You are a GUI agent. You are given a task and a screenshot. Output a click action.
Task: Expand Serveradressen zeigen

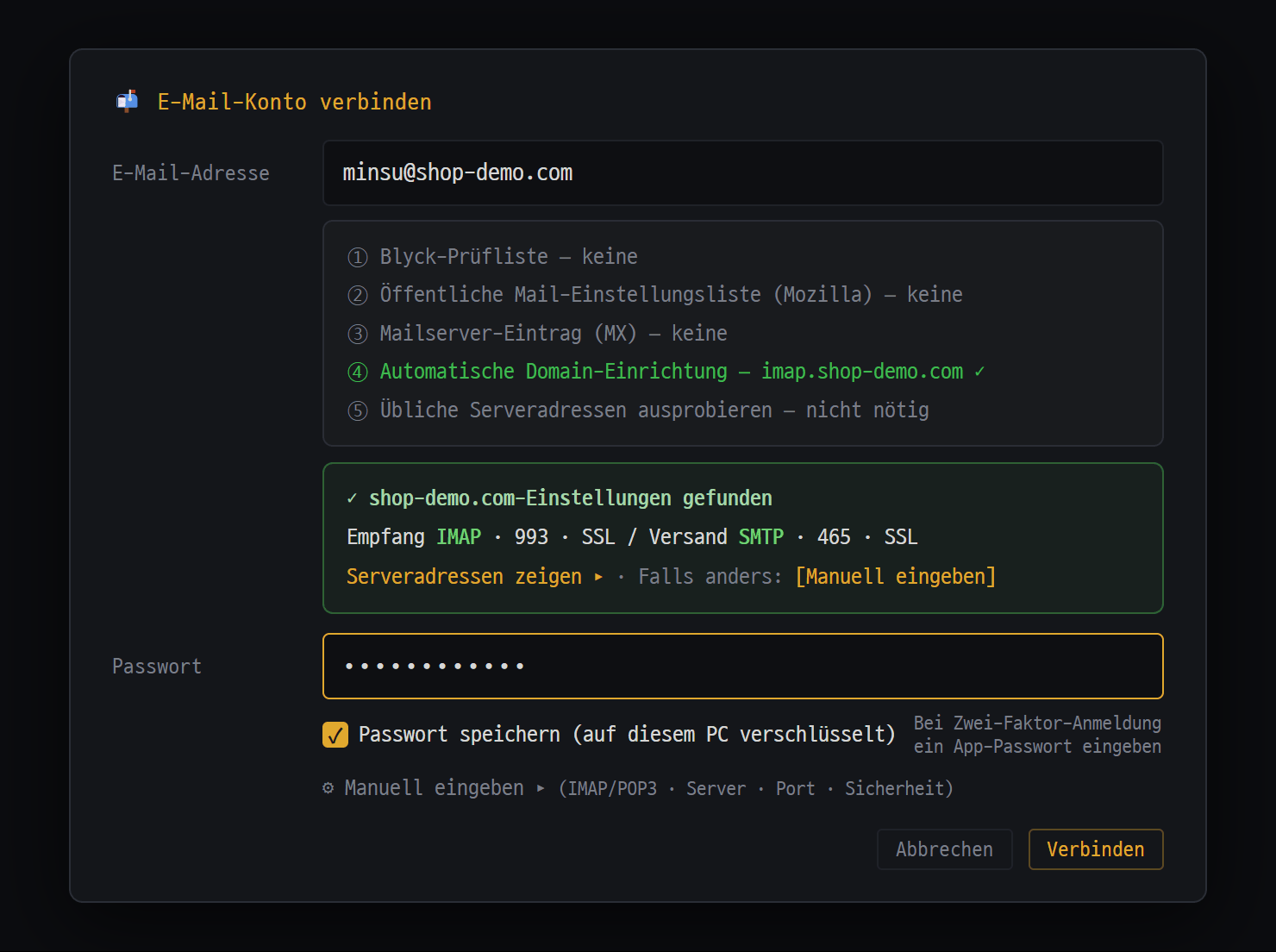click(475, 576)
